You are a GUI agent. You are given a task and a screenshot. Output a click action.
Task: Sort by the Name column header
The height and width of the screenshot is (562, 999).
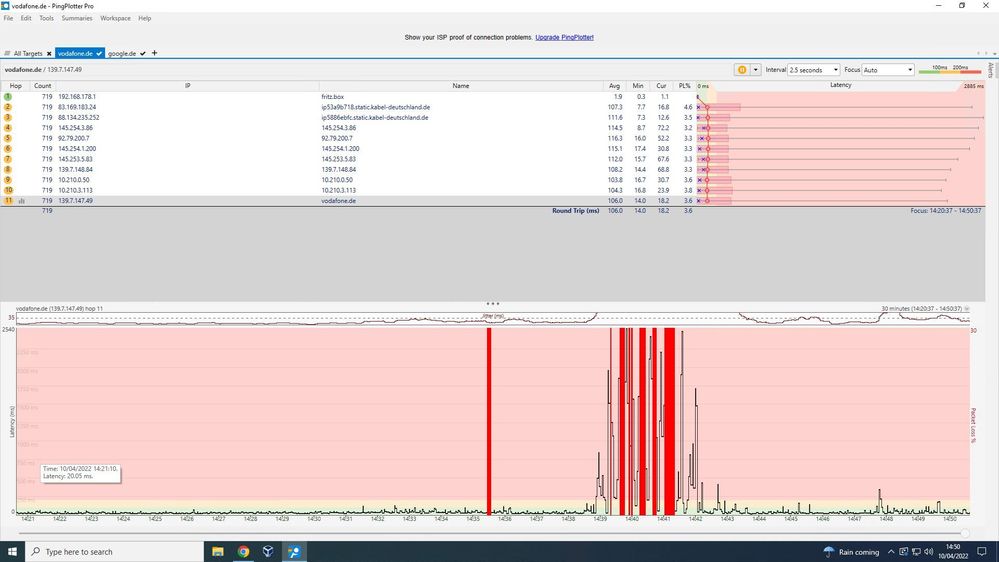pyautogui.click(x=461, y=85)
